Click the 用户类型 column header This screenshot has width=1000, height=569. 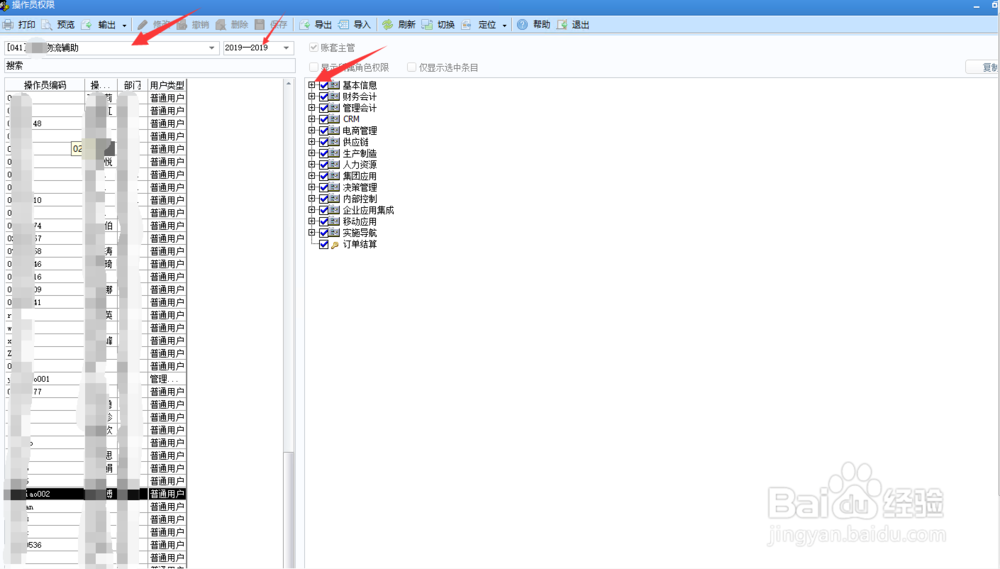click(x=167, y=85)
